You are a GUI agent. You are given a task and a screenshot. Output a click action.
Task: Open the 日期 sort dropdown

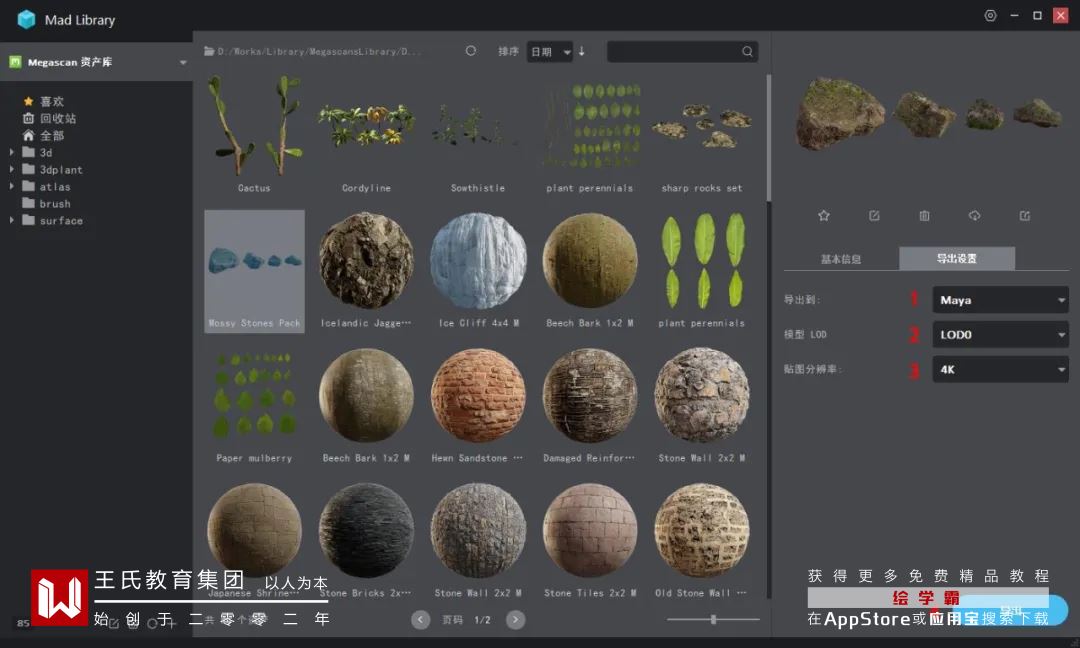[x=550, y=52]
